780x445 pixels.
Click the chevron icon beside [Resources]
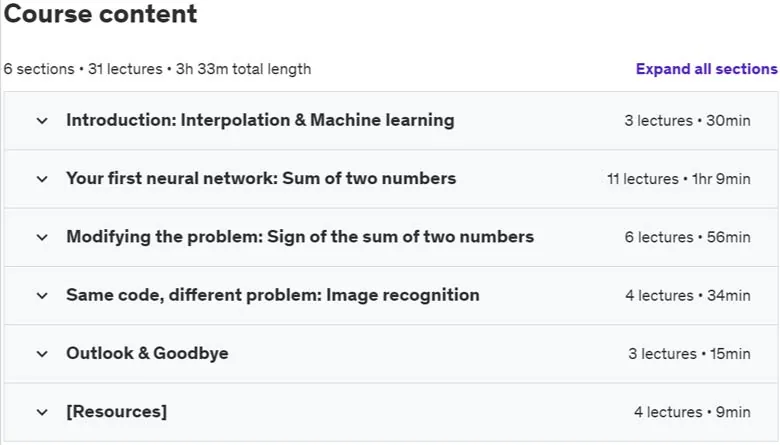[42, 412]
